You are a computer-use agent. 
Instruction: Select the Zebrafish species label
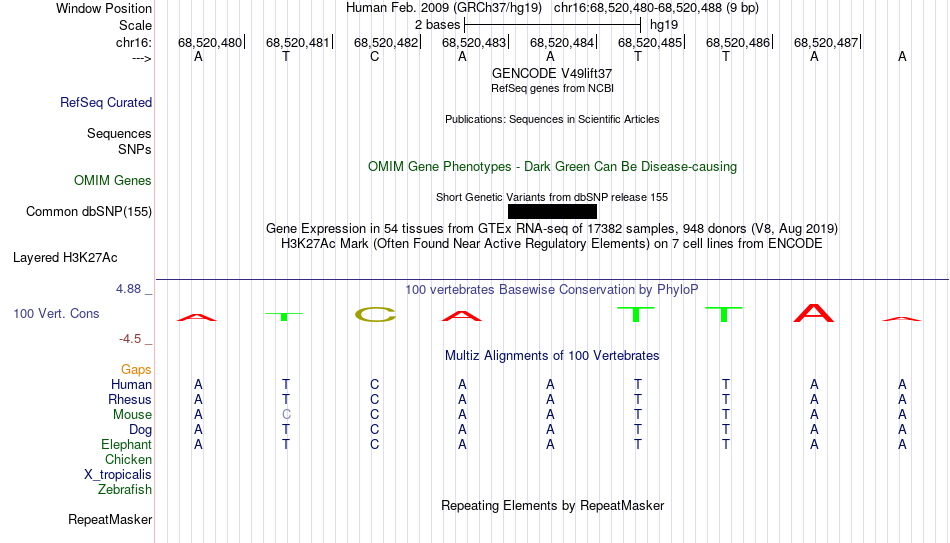click(x=125, y=489)
